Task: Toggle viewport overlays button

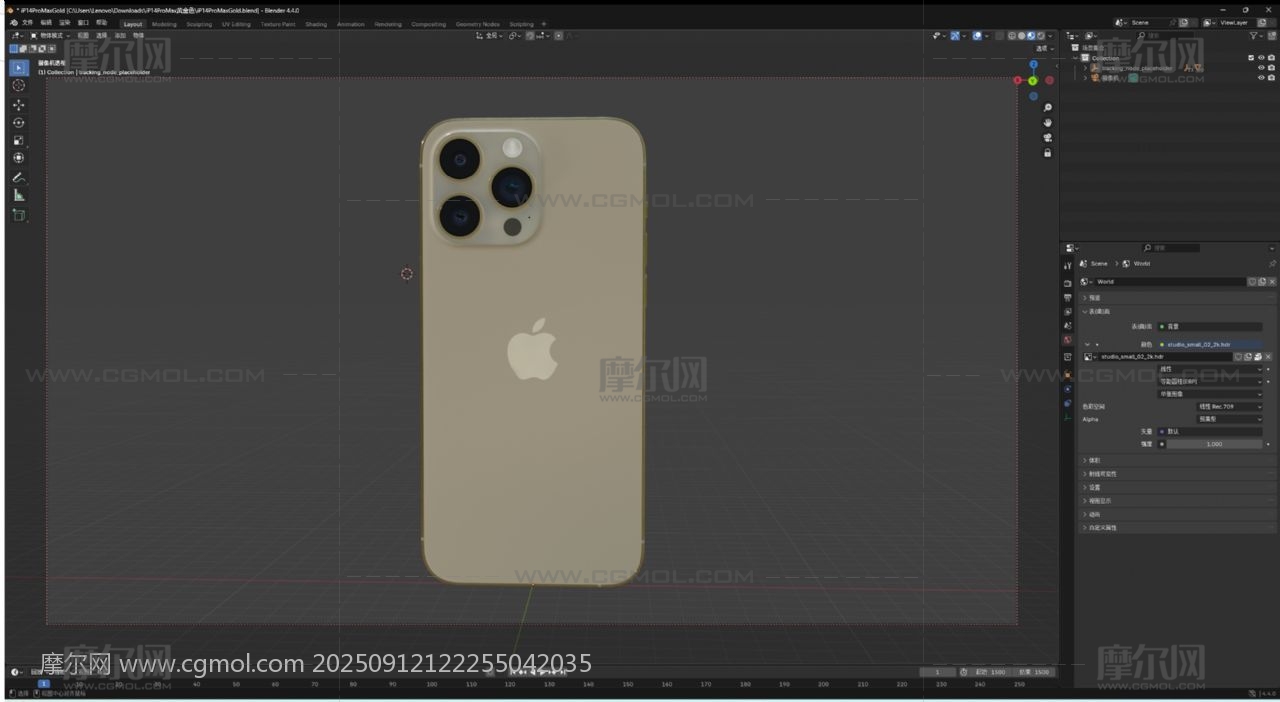Action: pos(977,36)
